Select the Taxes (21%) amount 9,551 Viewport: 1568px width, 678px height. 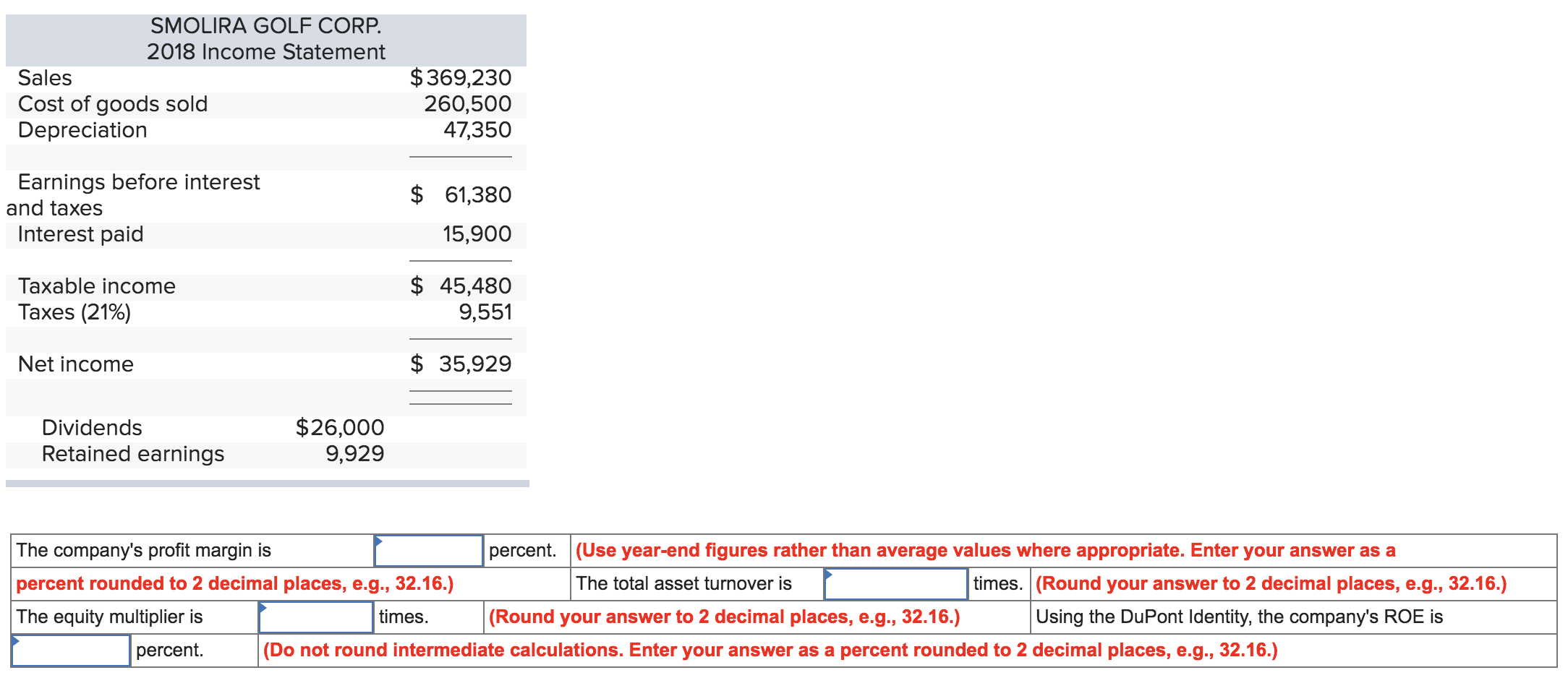coord(482,312)
